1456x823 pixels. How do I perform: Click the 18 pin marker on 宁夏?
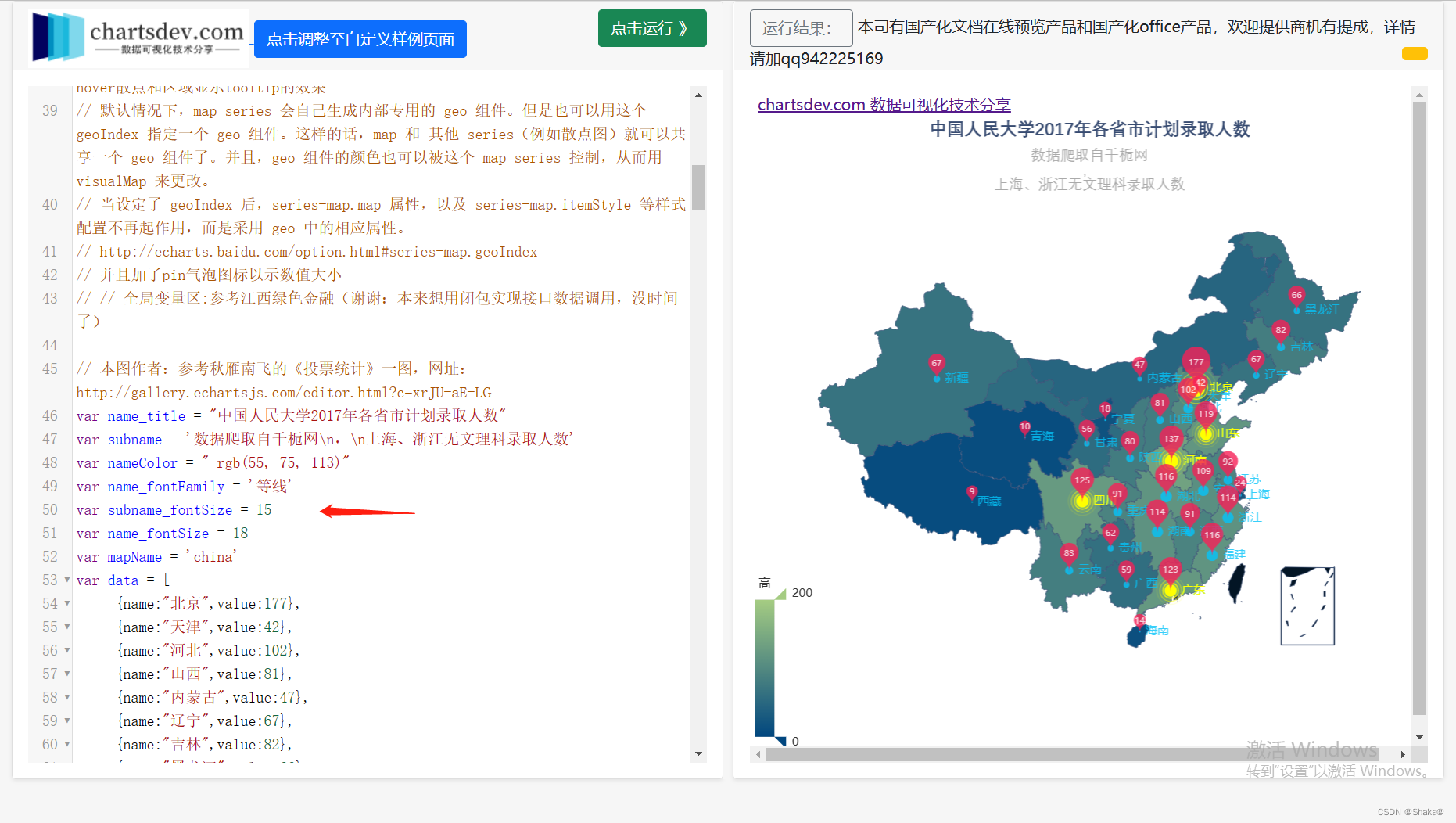[x=1106, y=409]
